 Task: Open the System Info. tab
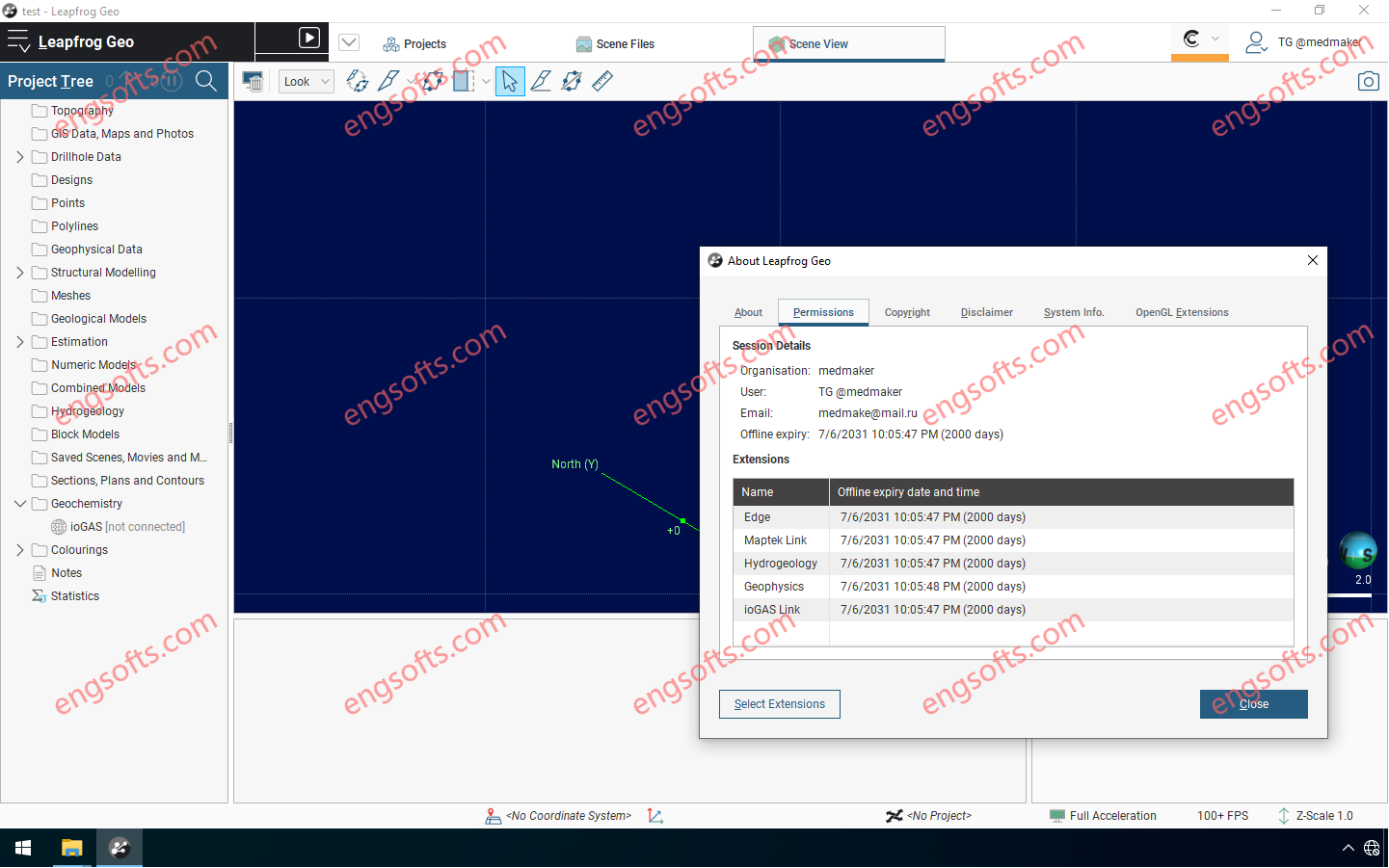click(1073, 312)
